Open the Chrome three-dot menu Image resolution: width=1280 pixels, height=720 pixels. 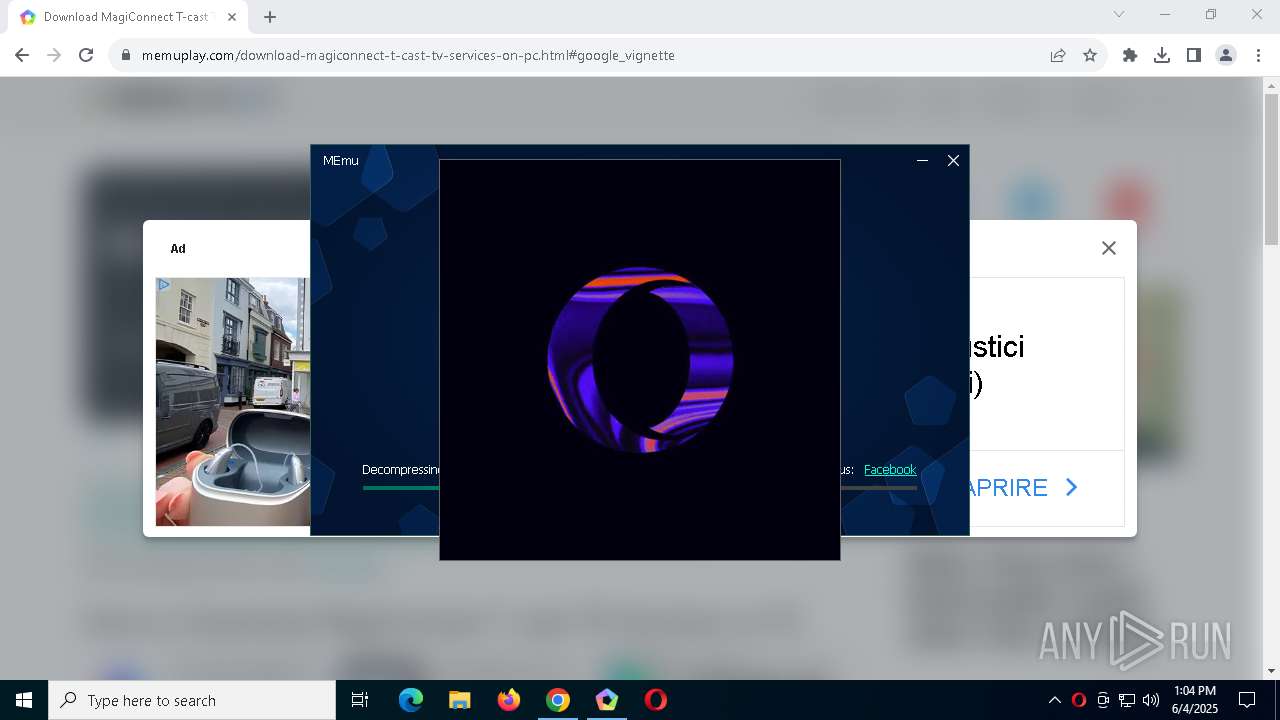(x=1258, y=55)
